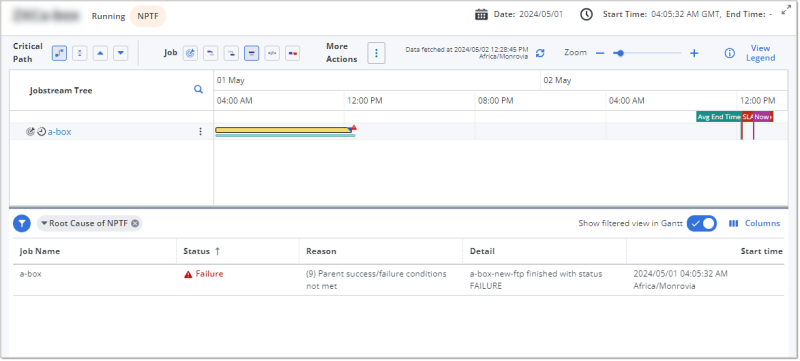Image resolution: width=800 pixels, height=361 pixels.
Task: Click the red-blue job status icon
Action: click(292, 53)
